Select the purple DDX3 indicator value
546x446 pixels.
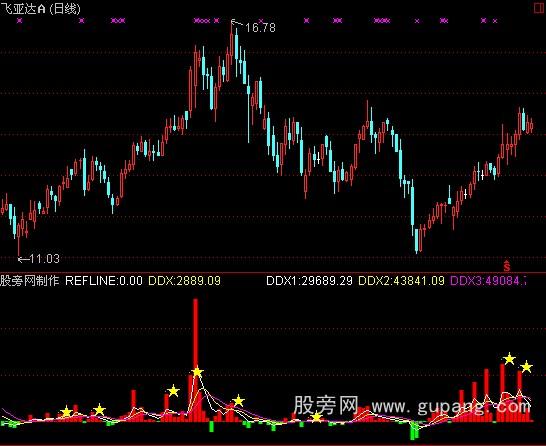coord(488,281)
